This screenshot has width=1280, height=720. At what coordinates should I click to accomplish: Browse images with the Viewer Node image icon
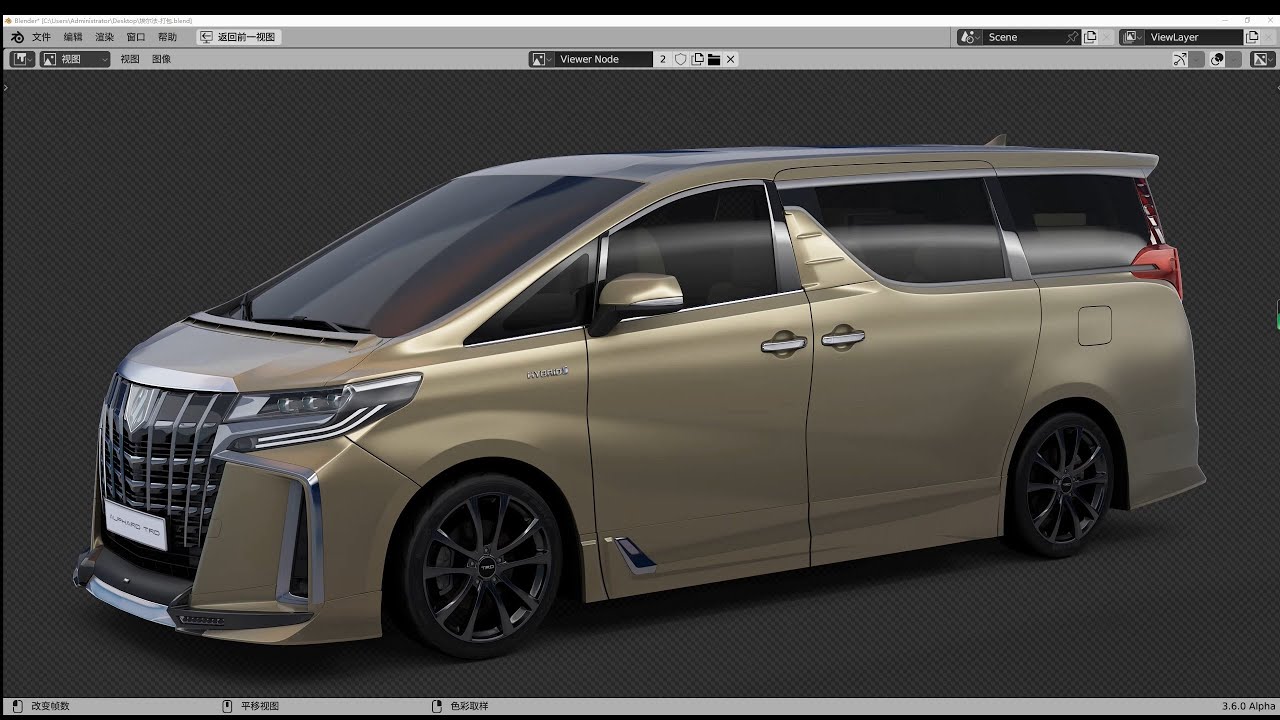pos(541,59)
